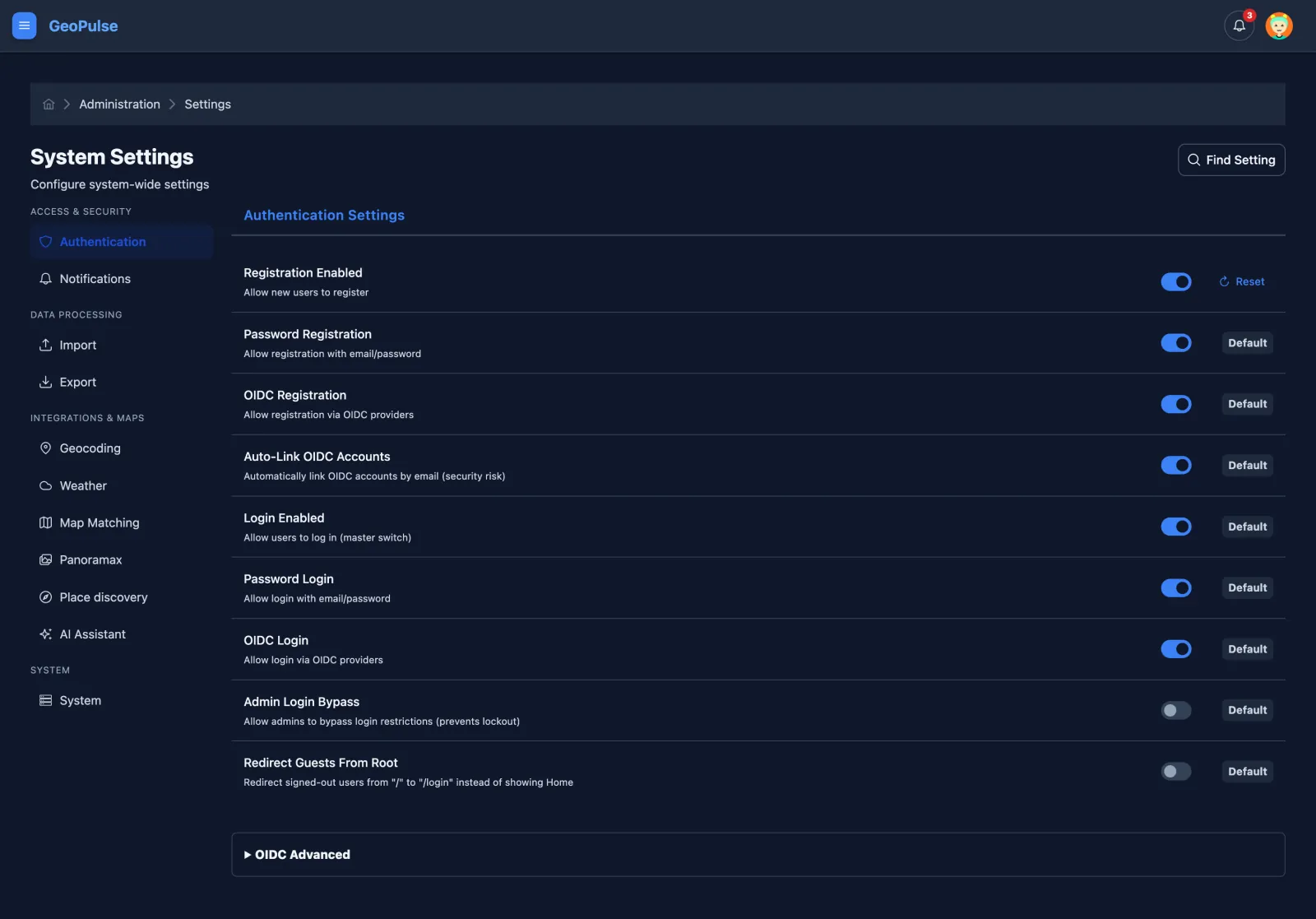Open Settings in the breadcrumb
Image resolution: width=1316 pixels, height=919 pixels.
tap(207, 104)
